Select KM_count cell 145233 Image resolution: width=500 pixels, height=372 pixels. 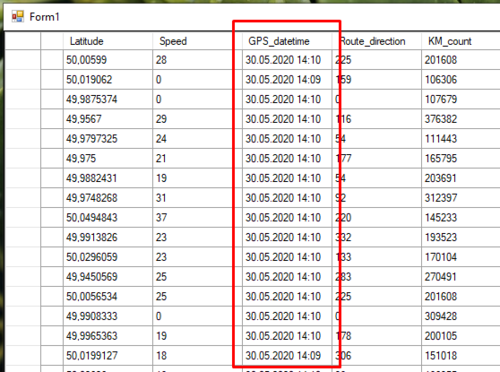click(461, 218)
